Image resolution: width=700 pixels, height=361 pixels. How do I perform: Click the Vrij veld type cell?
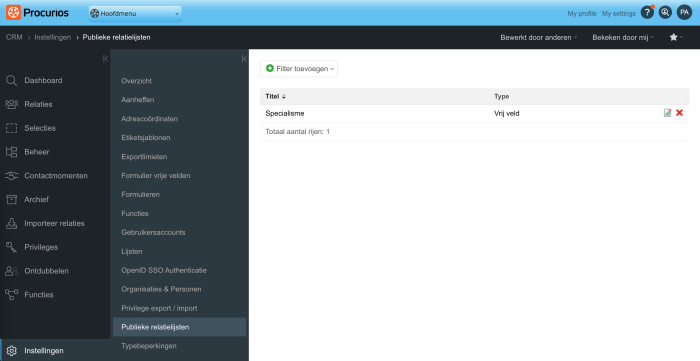pos(507,113)
